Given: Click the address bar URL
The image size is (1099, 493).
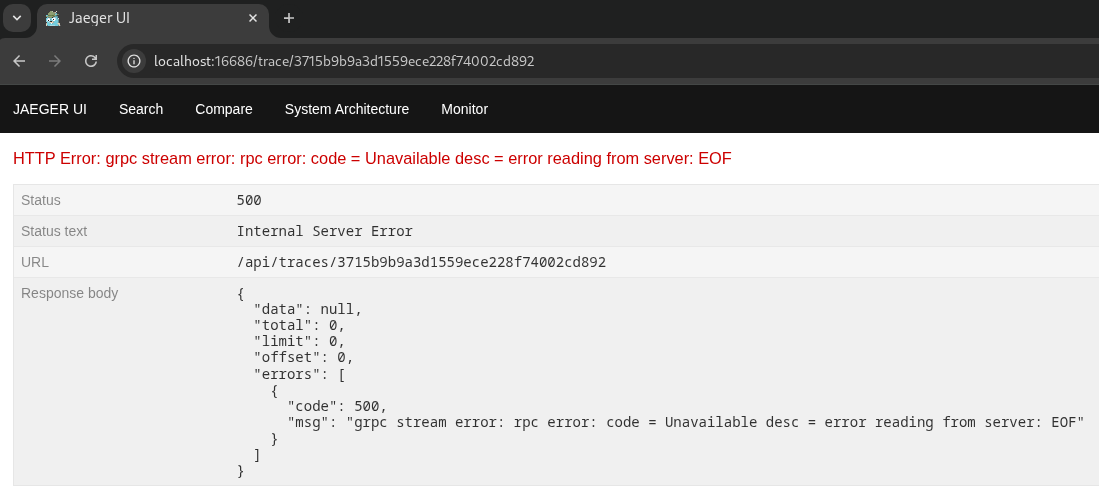Looking at the screenshot, I should click(x=344, y=61).
